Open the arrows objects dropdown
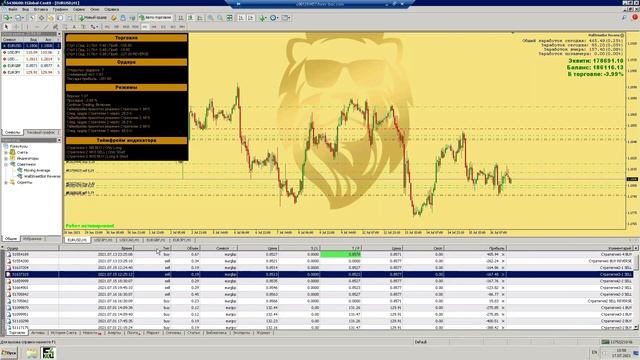 [94, 27]
